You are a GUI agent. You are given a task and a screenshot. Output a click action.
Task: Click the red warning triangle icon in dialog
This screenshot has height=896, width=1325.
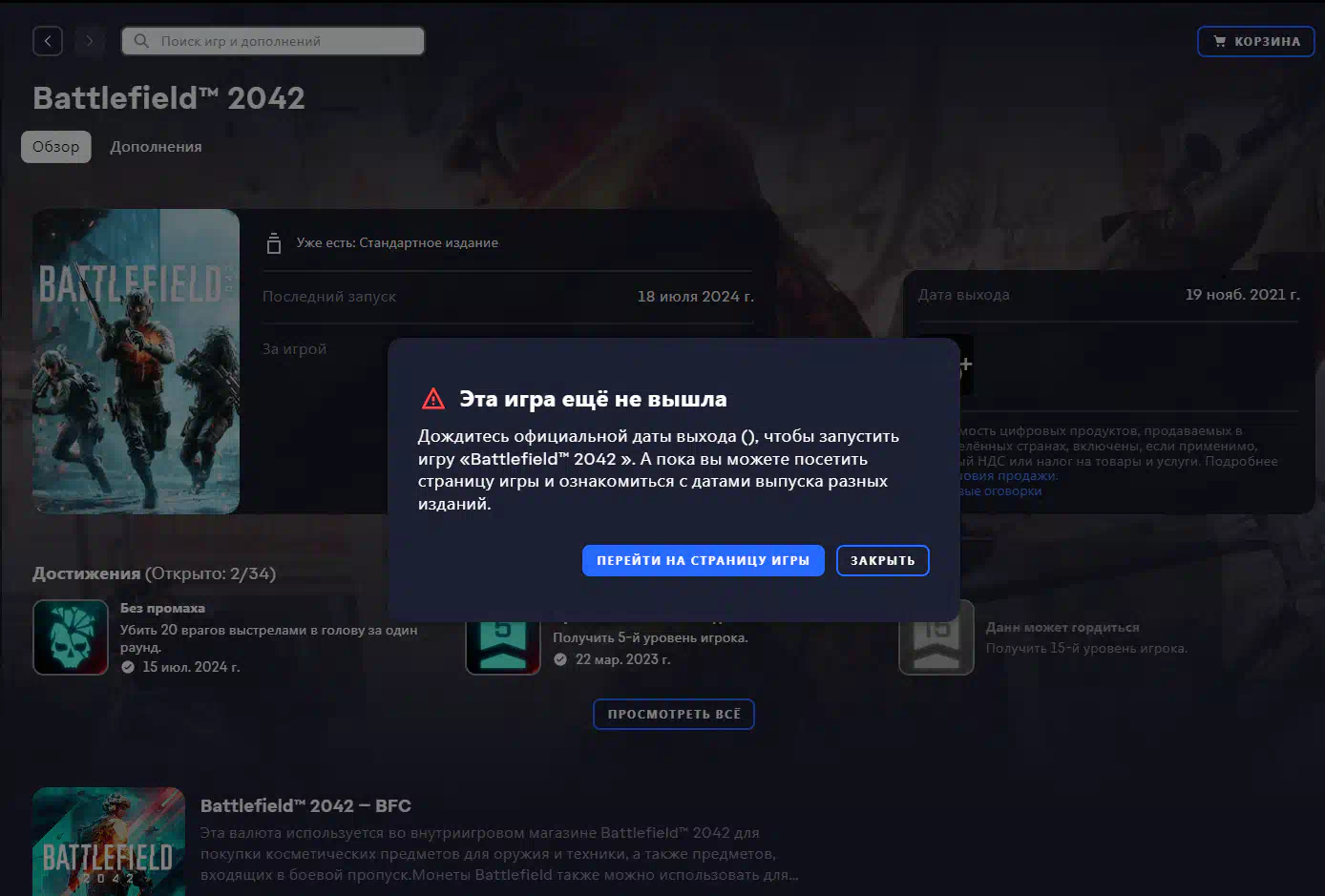(x=433, y=399)
